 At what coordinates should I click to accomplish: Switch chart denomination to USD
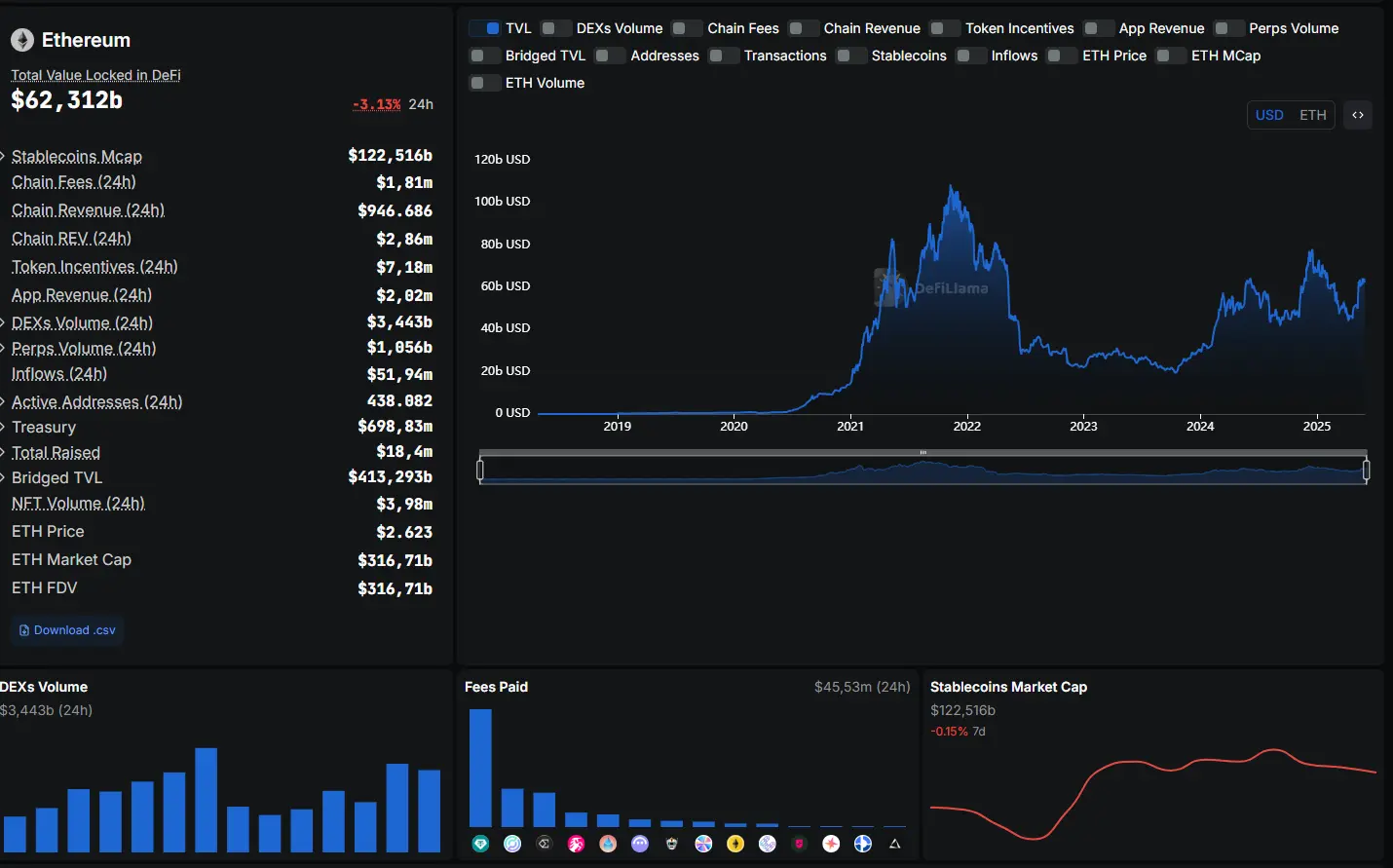point(1269,115)
